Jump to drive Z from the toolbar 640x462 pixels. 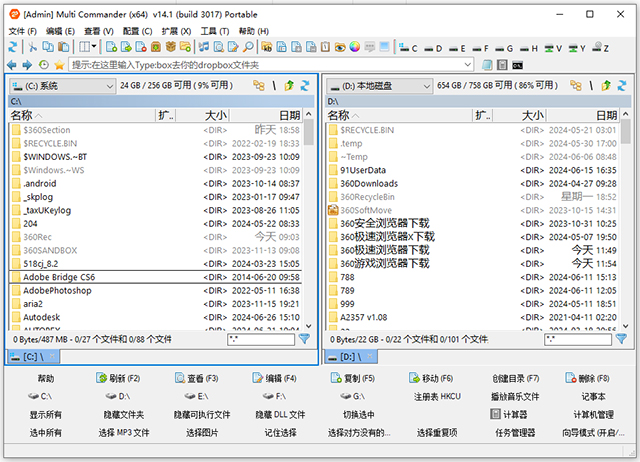[600, 48]
